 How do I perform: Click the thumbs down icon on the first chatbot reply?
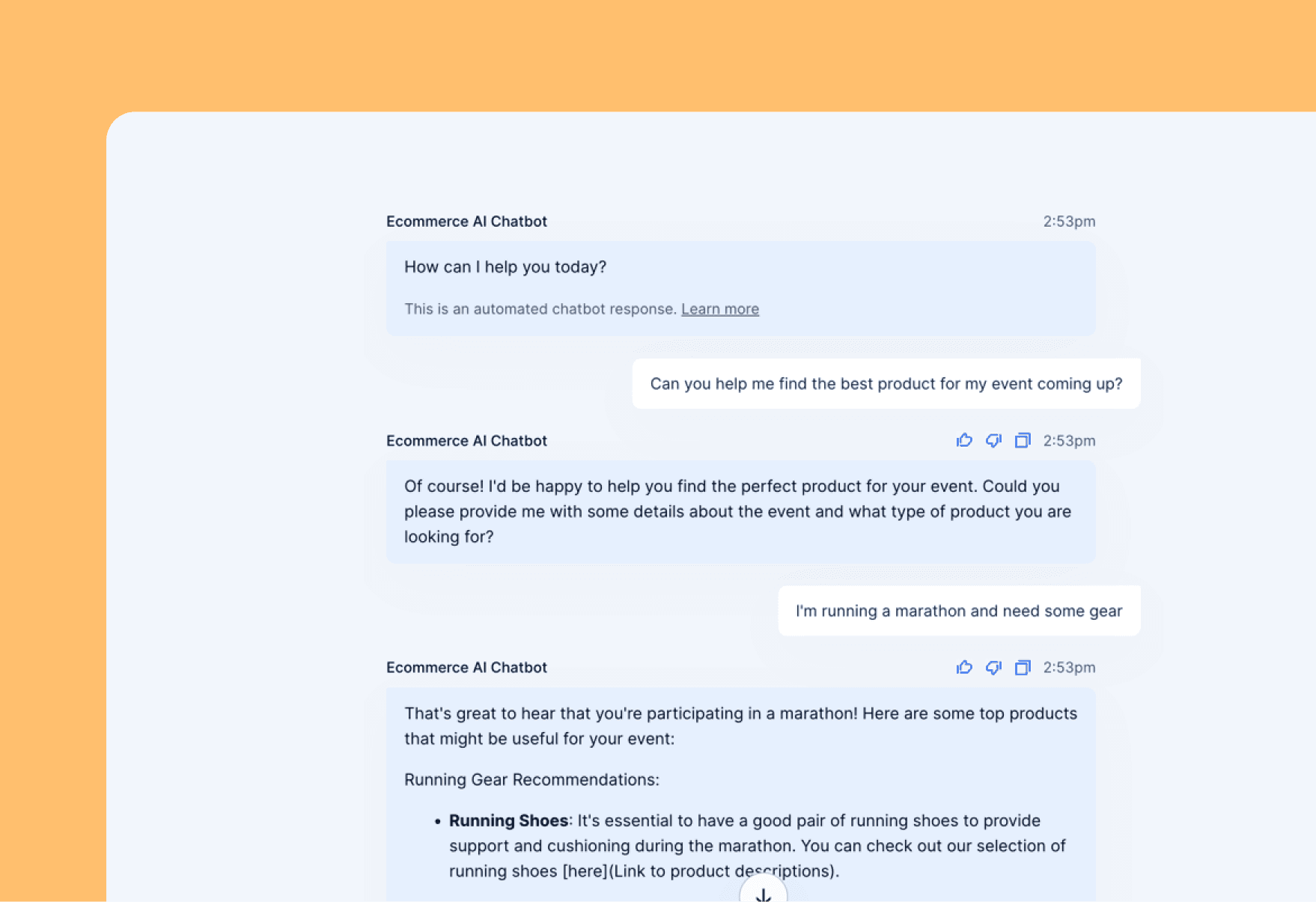993,440
